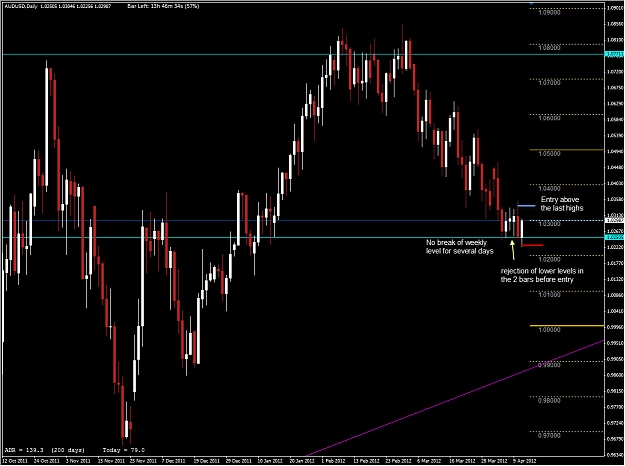Click the 0.98000 round-number level label
625x466 pixels.
549,400
